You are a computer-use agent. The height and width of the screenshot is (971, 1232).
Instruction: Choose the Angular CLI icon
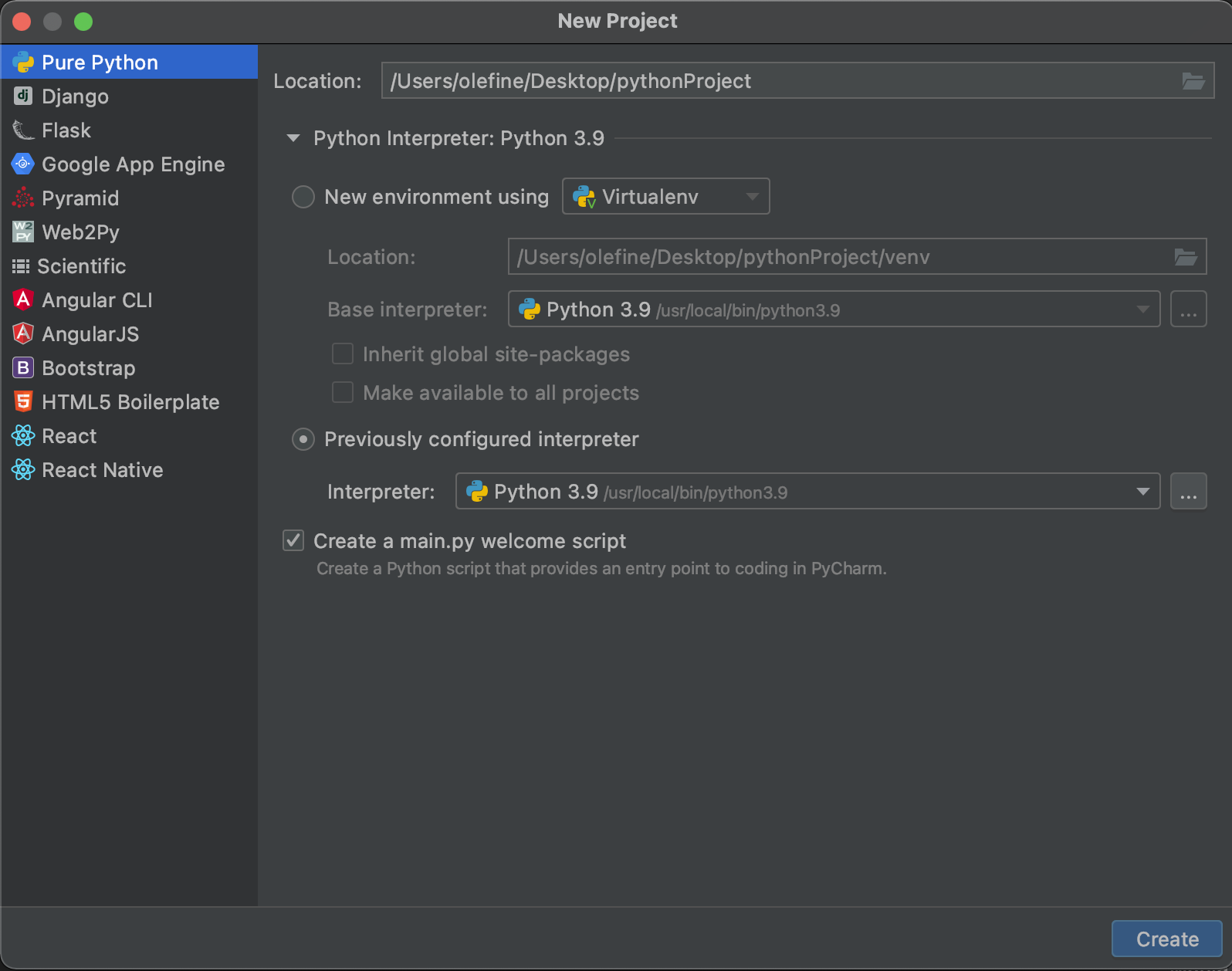pyautogui.click(x=23, y=299)
